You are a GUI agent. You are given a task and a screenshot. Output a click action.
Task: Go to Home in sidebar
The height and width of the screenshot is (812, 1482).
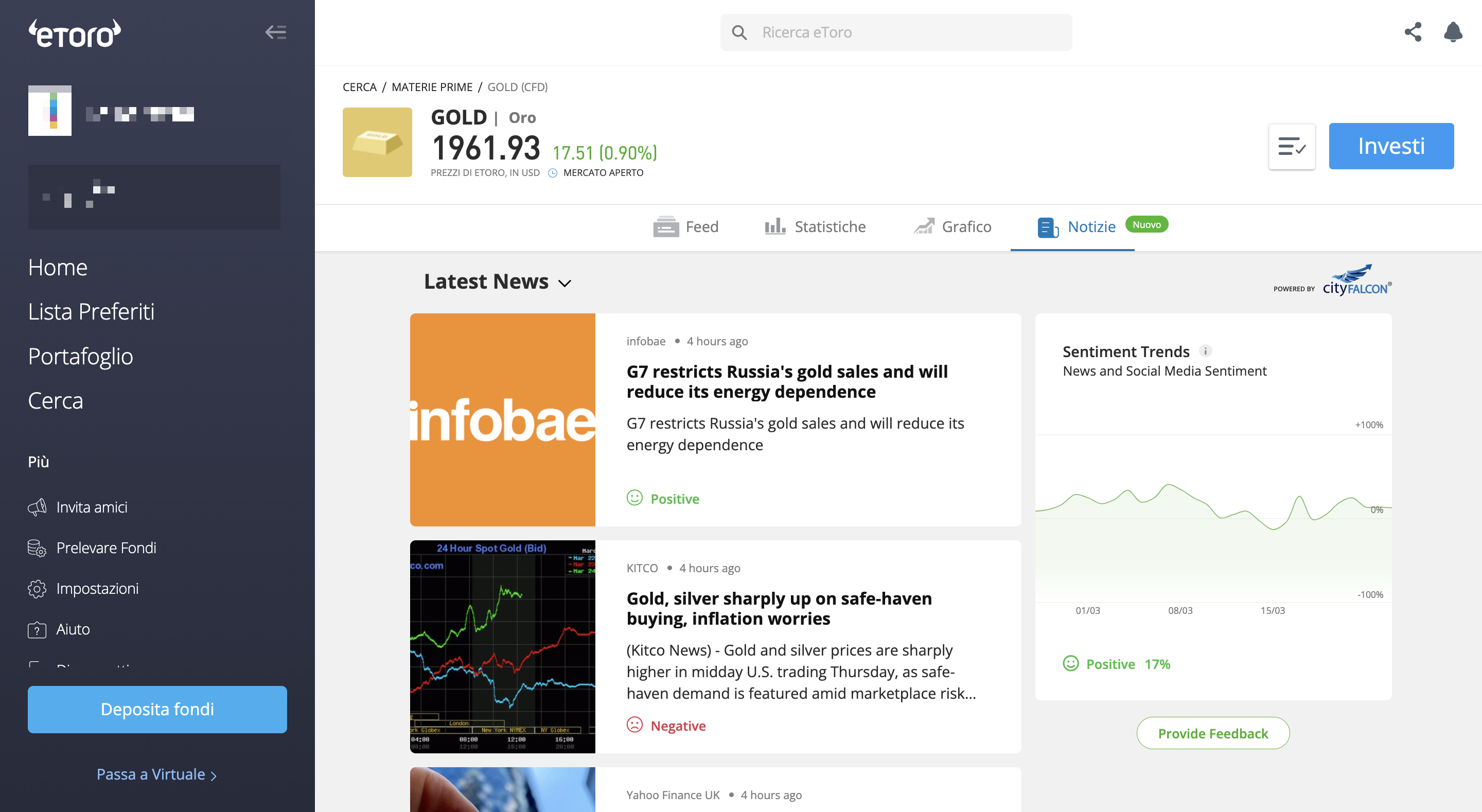pyautogui.click(x=58, y=268)
